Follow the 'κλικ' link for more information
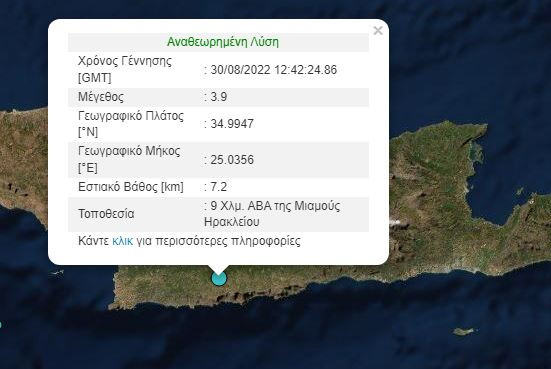This screenshot has height=369, width=551. (x=123, y=241)
